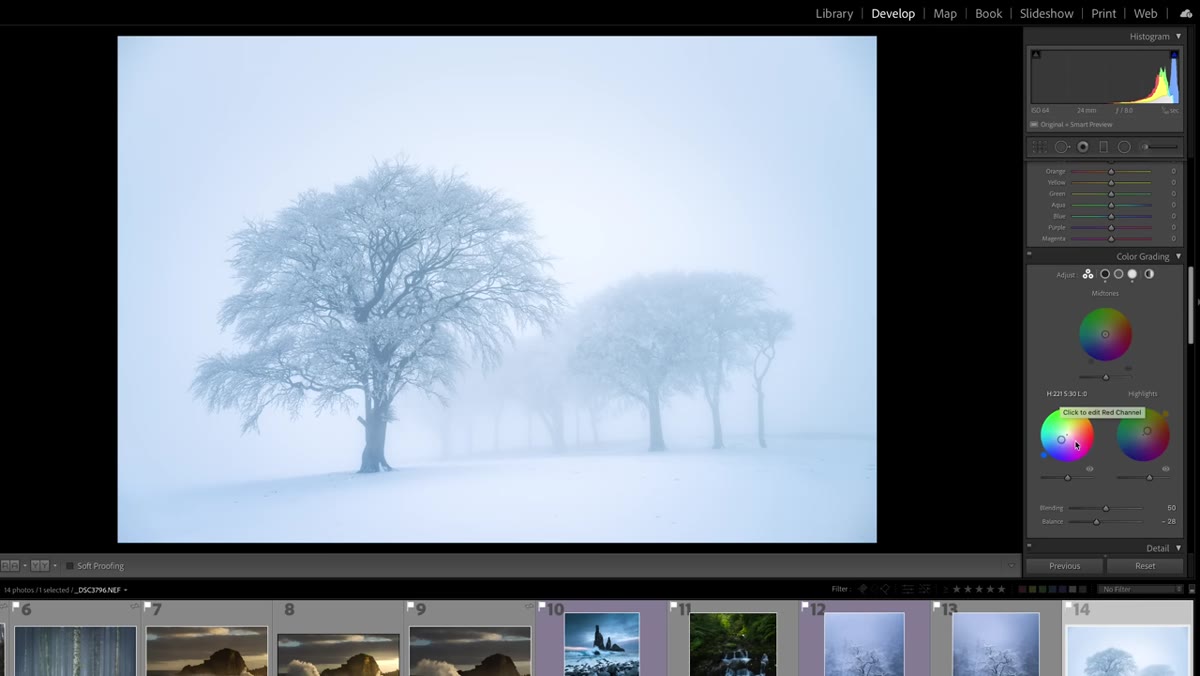
Task: Switch Adjust view to Shadows wheel
Action: pyautogui.click(x=1105, y=274)
